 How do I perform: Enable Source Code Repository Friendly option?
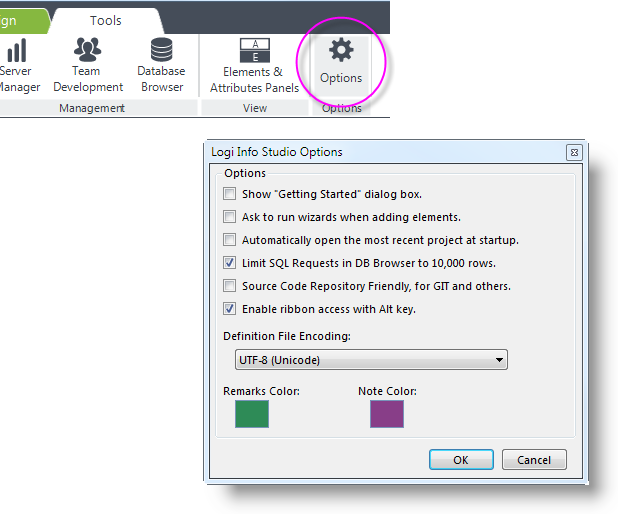(x=229, y=285)
